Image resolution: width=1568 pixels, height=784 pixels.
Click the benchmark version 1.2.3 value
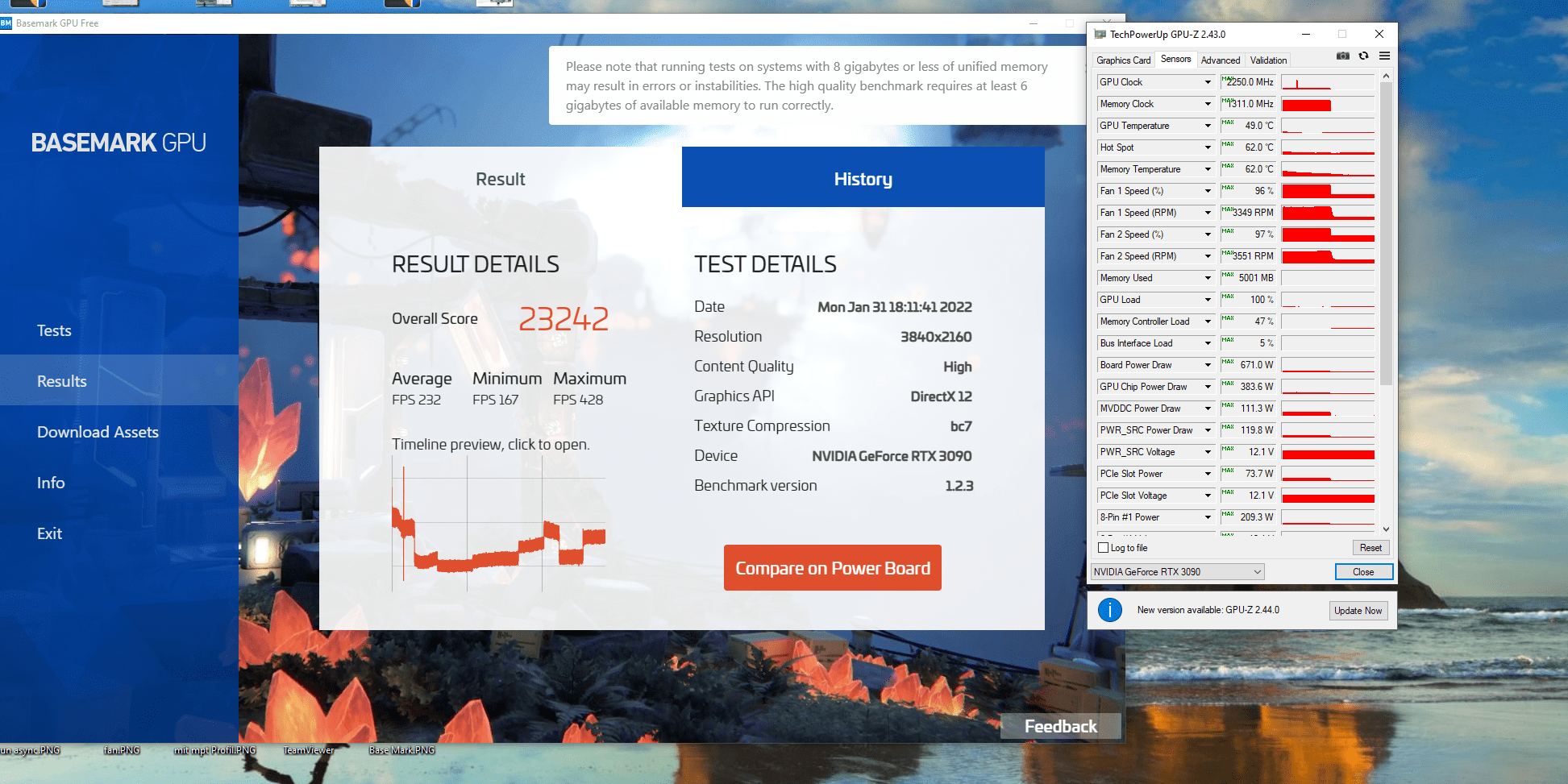[959, 486]
